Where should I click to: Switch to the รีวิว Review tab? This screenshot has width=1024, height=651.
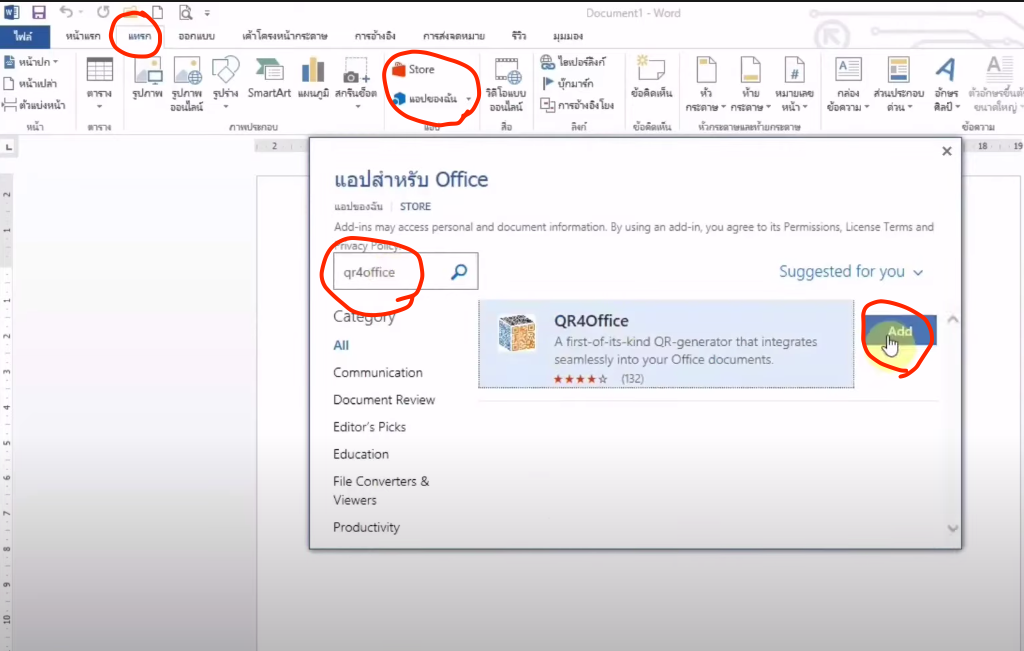point(519,37)
